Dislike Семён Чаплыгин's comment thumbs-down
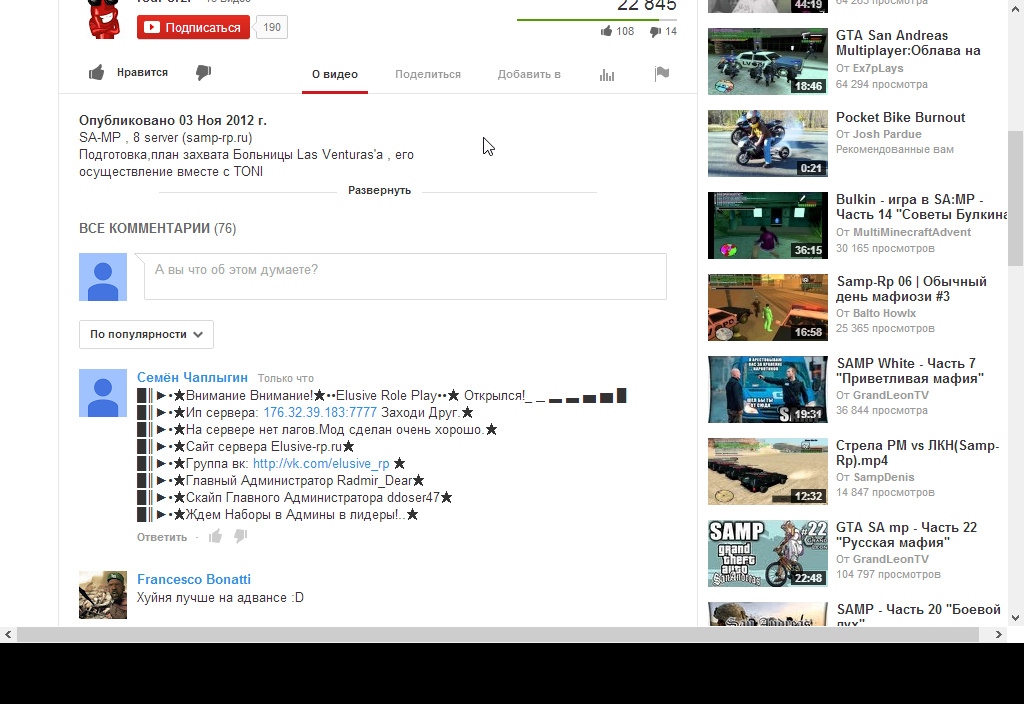This screenshot has height=704, width=1024. [x=240, y=537]
